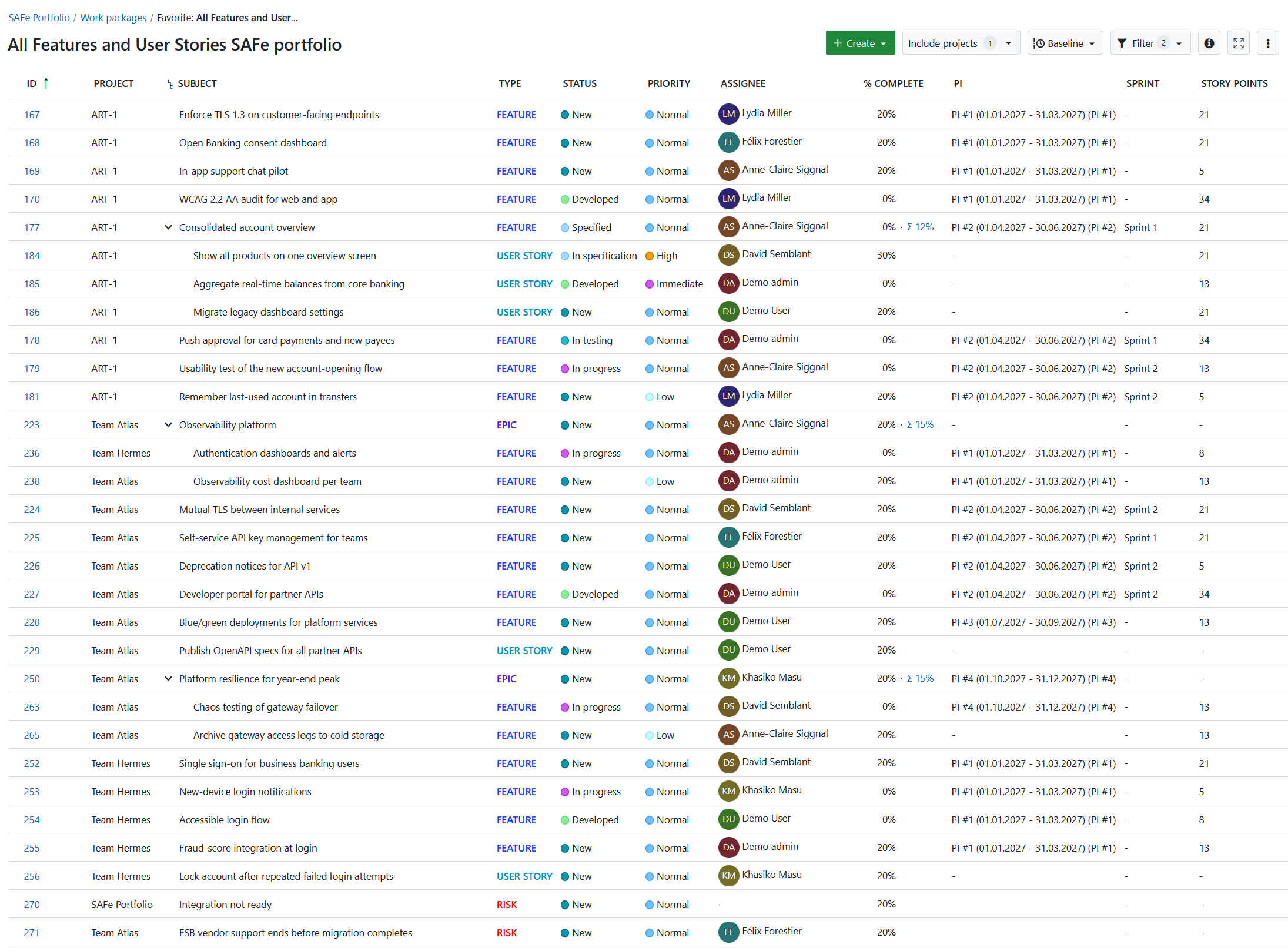Click Demo User avatar in row 186
The width and height of the screenshot is (1288, 948).
(728, 311)
